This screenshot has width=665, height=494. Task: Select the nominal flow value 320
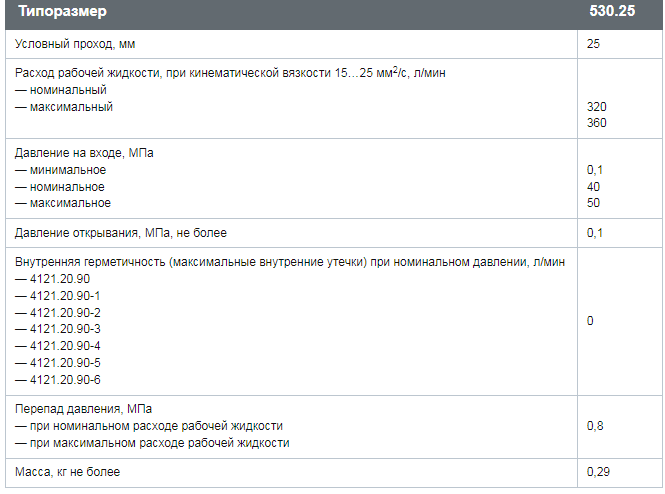tap(596, 106)
